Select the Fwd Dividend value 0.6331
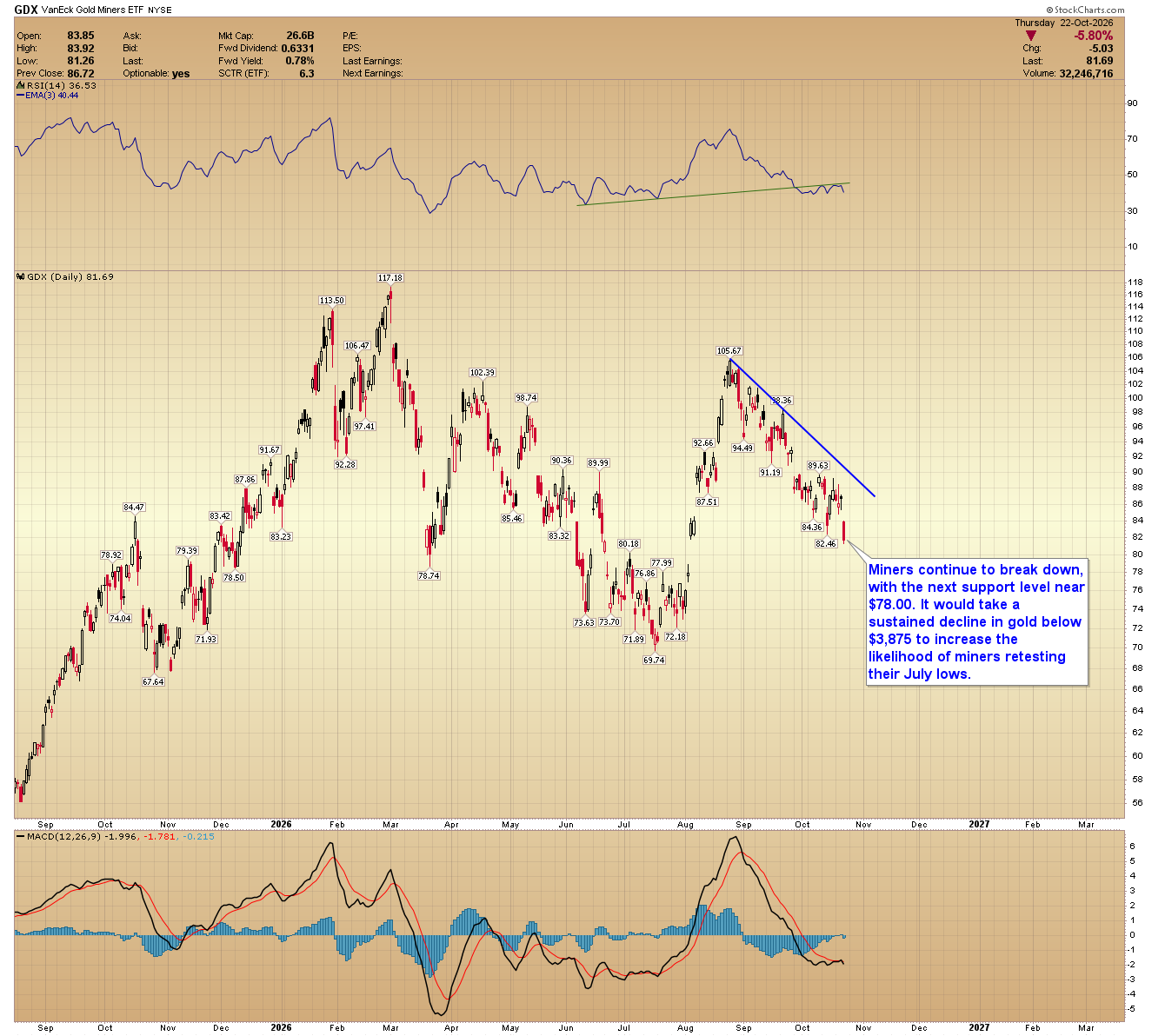Viewport: 1165px width, 1036px height. (297, 49)
